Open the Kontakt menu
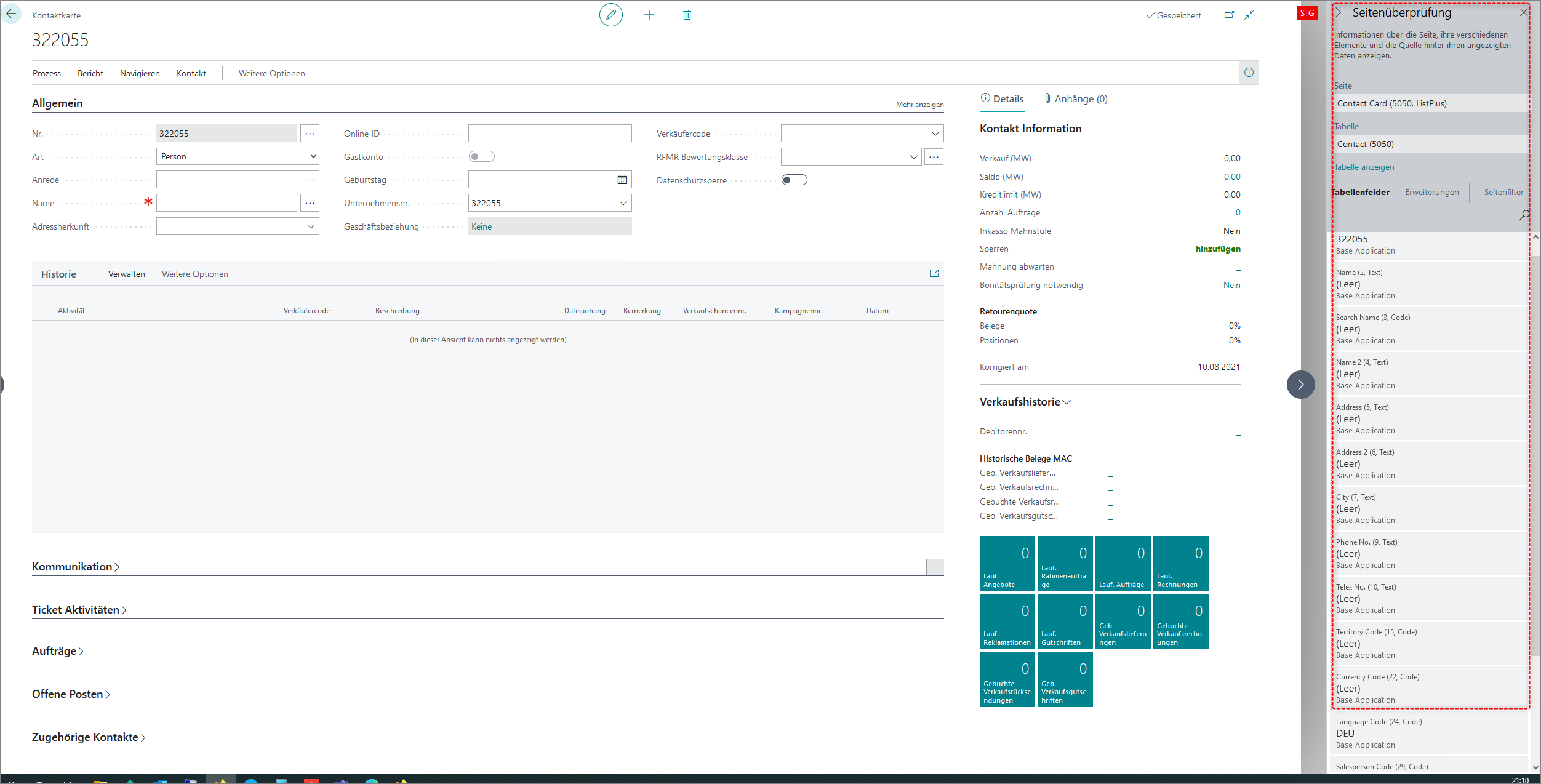 pos(191,73)
